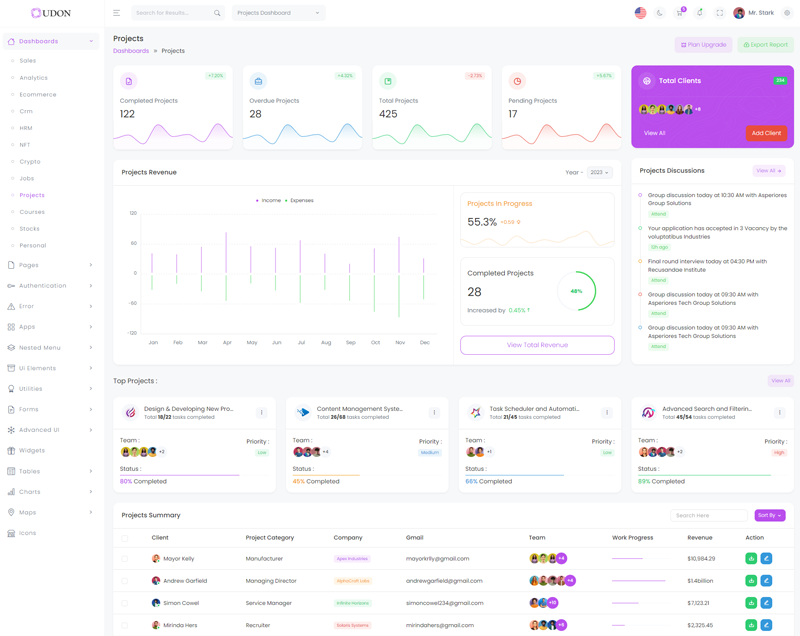The image size is (800, 636).
Task: Click the hamburger menu toggle icon
Action: (x=116, y=13)
